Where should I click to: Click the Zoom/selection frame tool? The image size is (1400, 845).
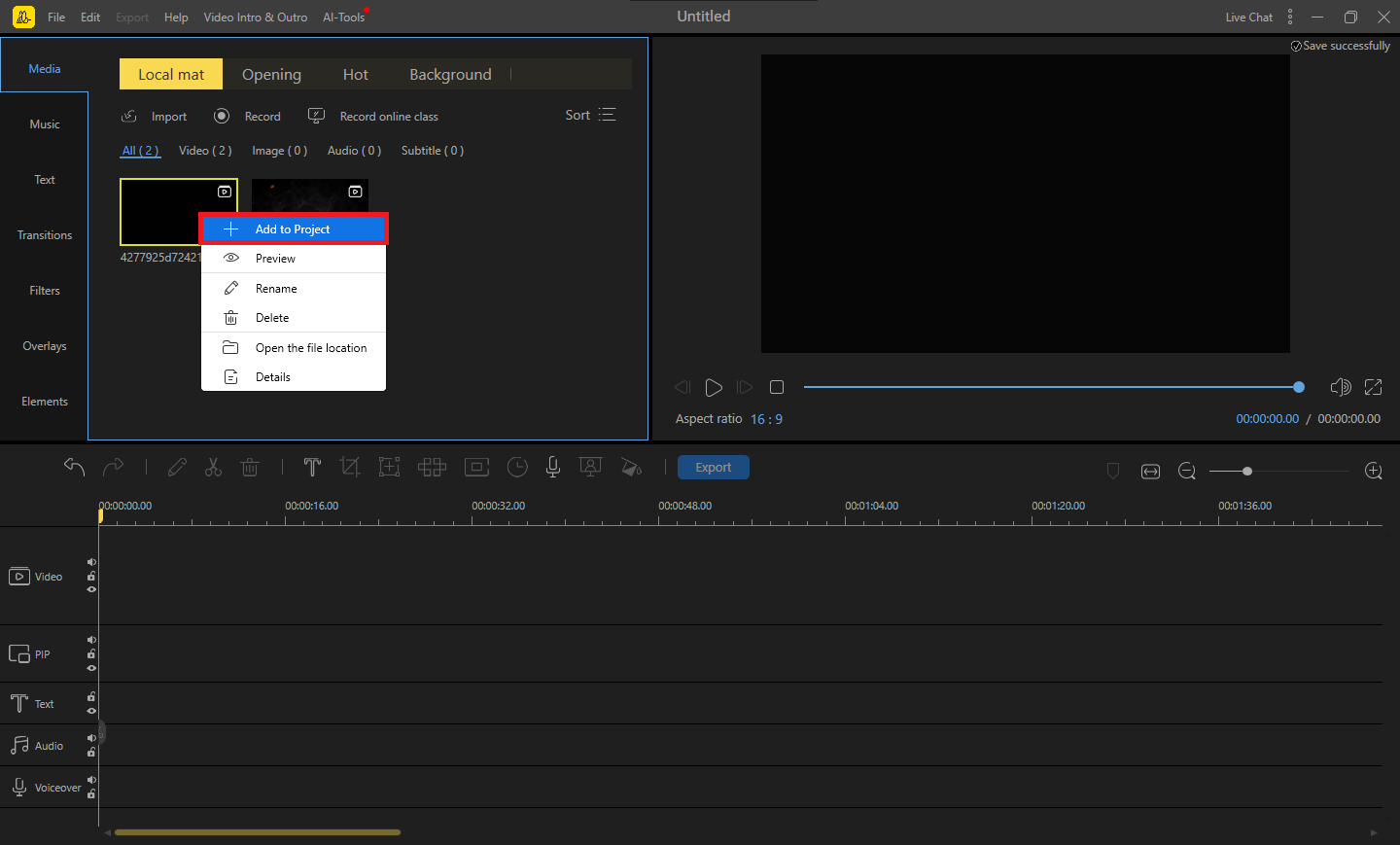pos(390,468)
